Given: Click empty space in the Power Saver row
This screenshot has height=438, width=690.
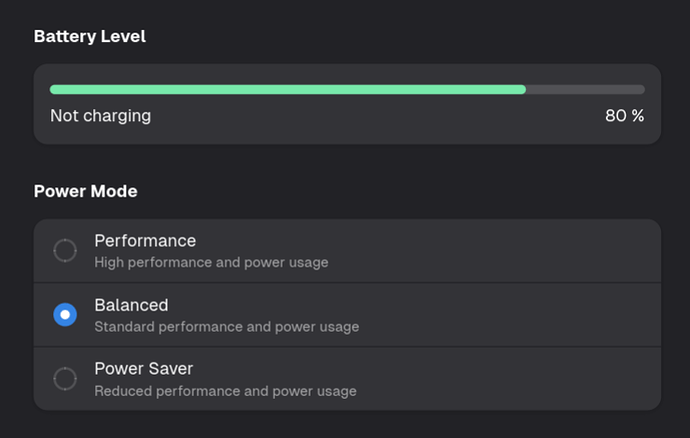Looking at the screenshot, I should pos(500,379).
